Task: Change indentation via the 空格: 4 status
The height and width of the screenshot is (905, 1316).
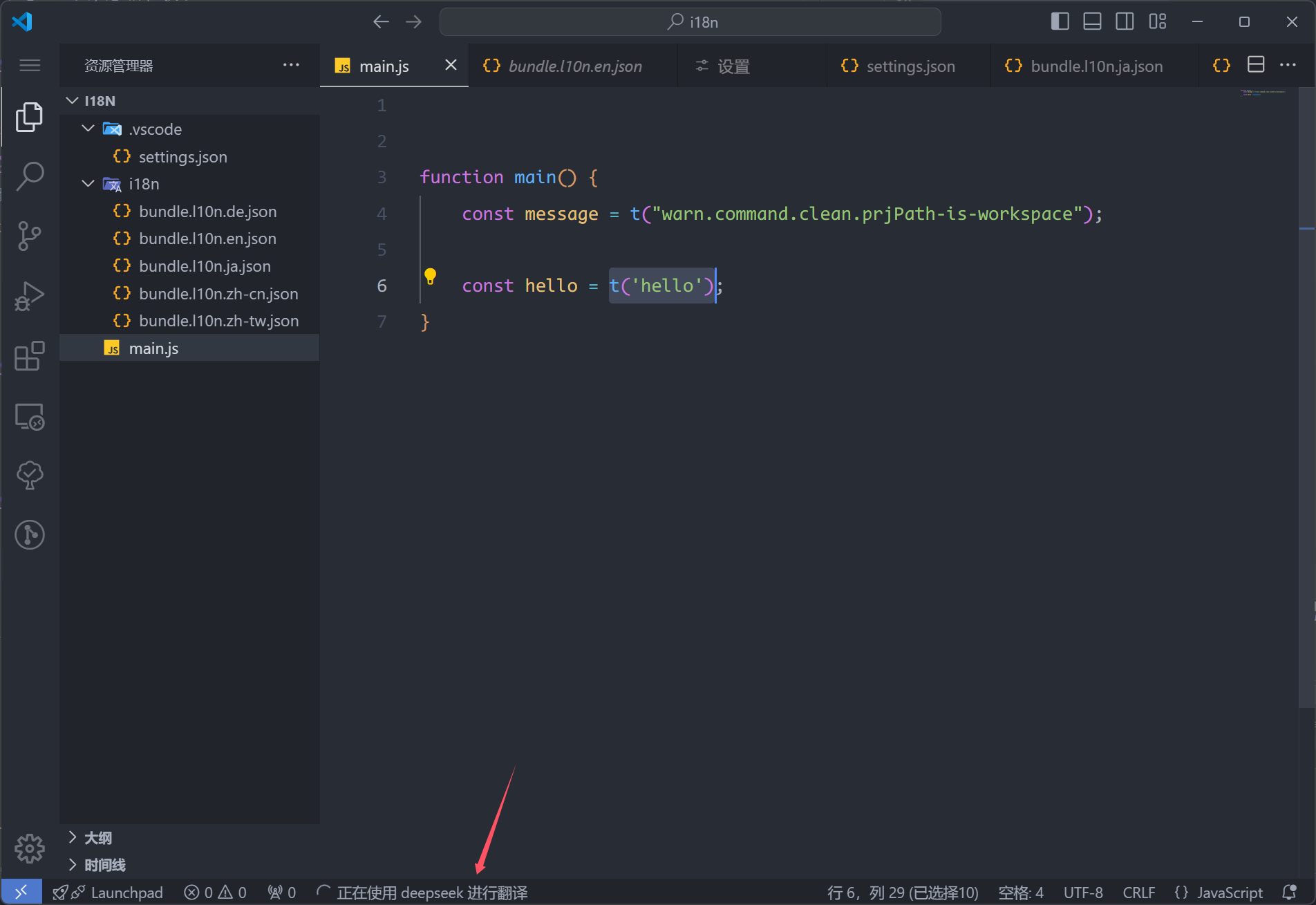Action: point(1021,893)
